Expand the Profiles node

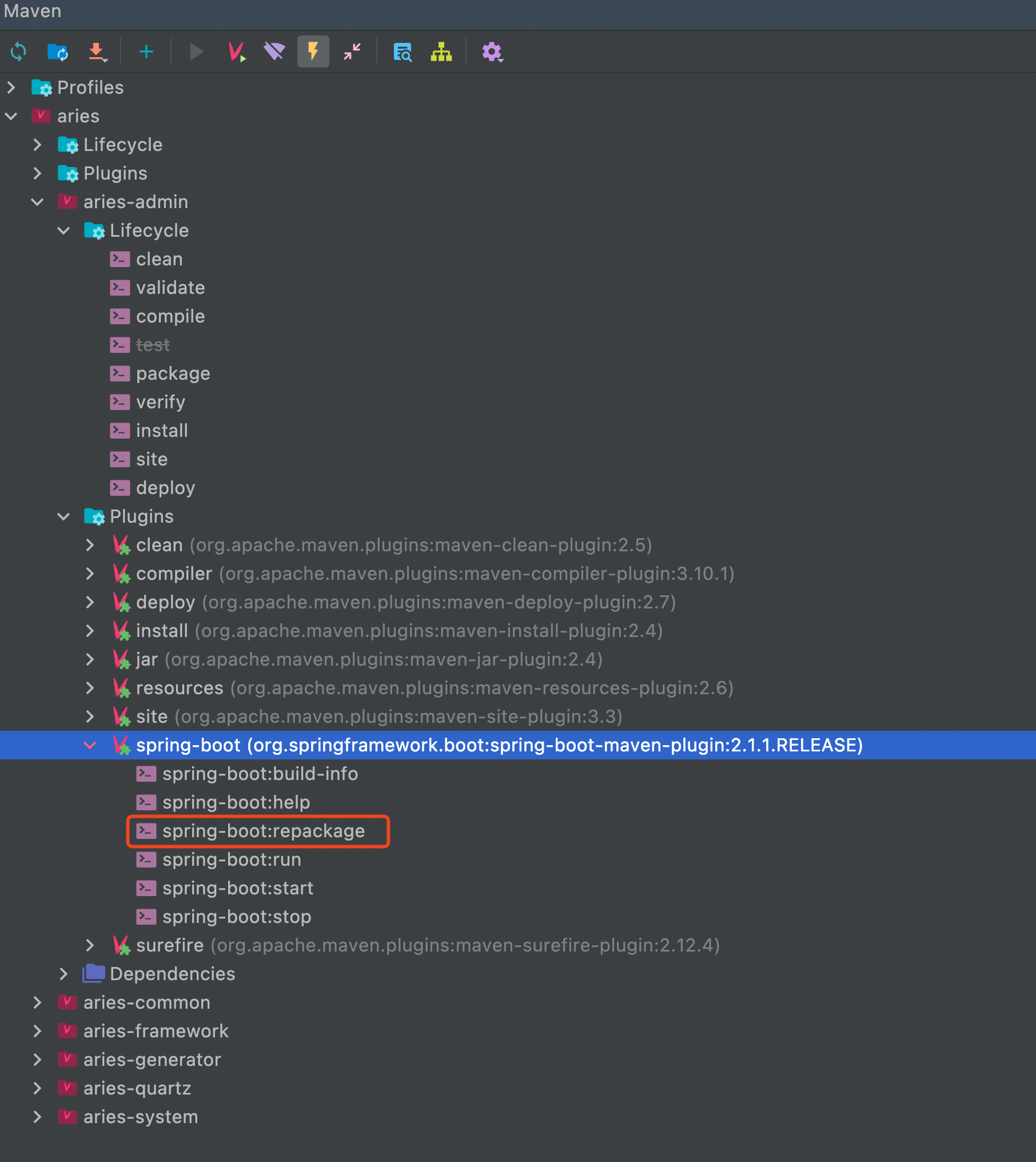point(11,87)
